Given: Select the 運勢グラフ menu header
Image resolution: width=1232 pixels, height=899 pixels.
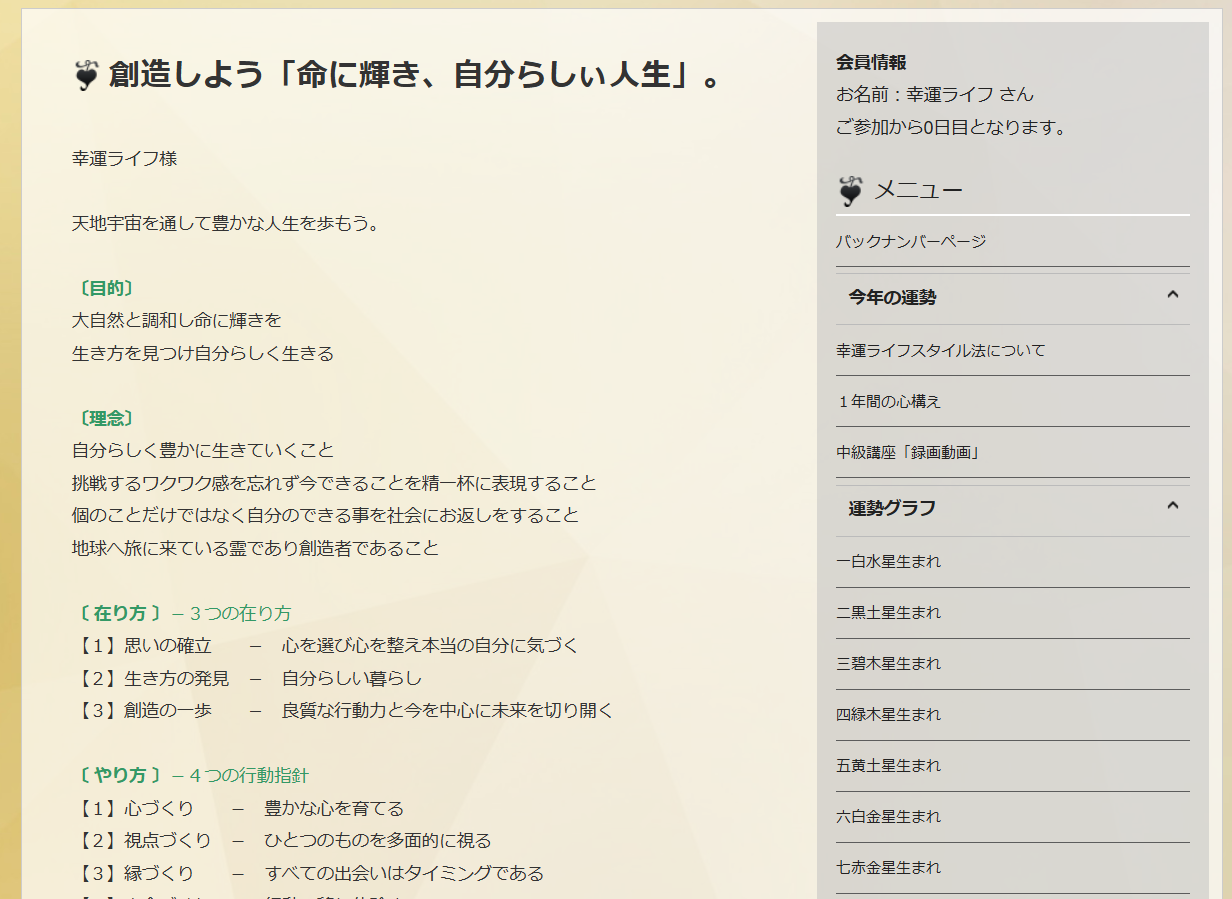Looking at the screenshot, I should pos(892,508).
